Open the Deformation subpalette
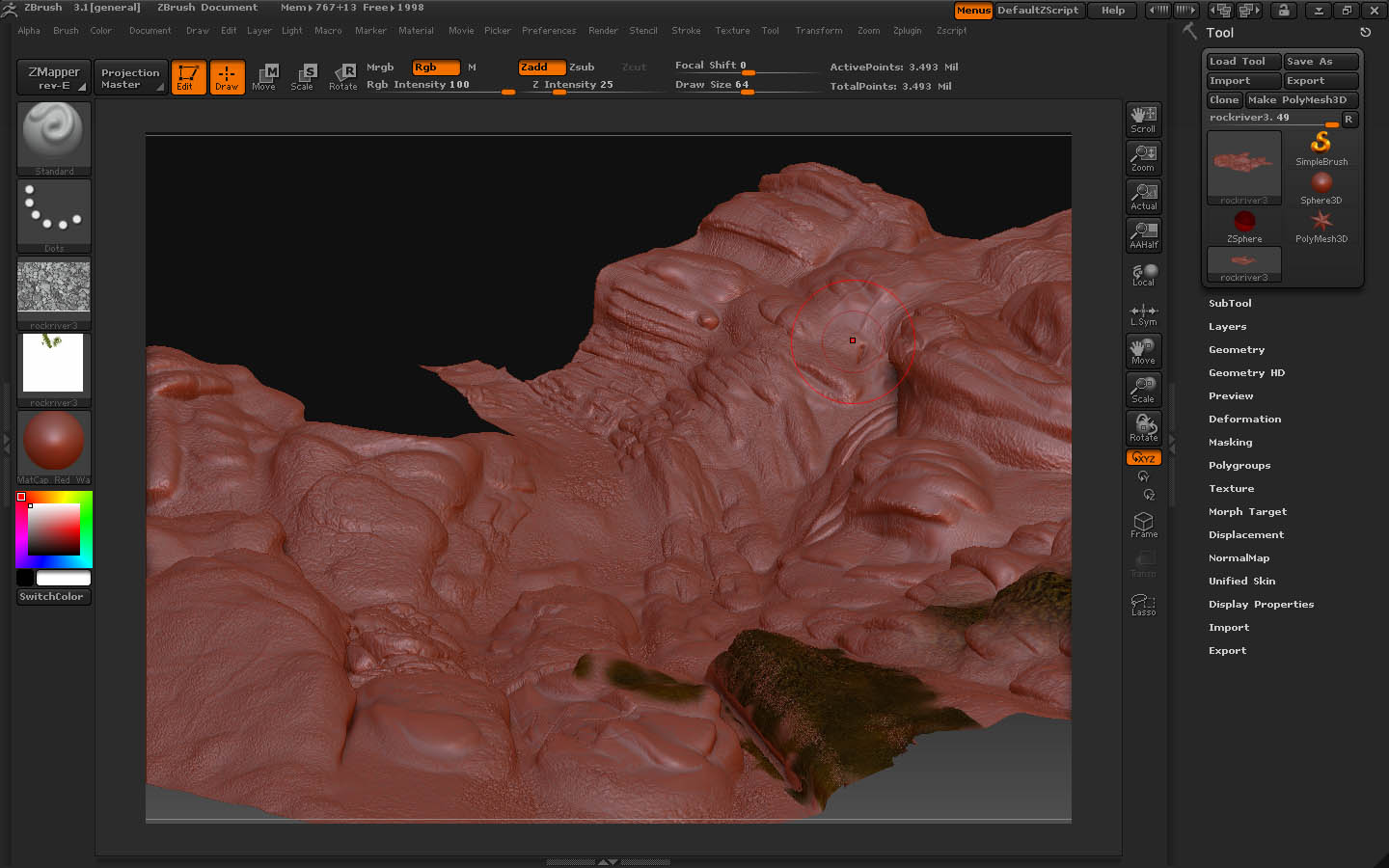1389x868 pixels. [1244, 420]
